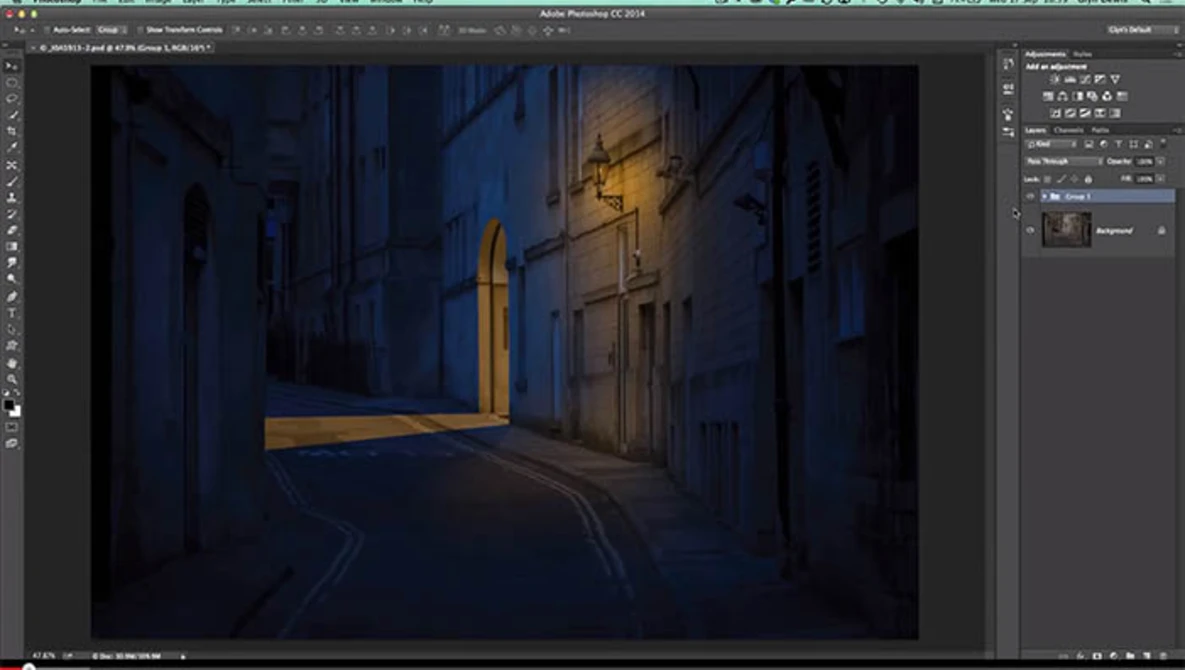Hide the Background layer
The width and height of the screenshot is (1185, 670).
click(1030, 230)
